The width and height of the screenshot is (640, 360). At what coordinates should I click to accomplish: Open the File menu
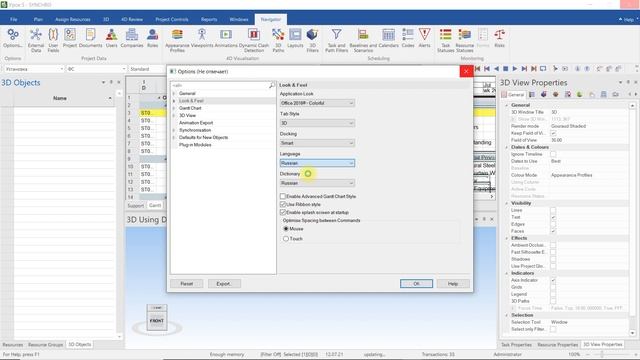[x=13, y=19]
